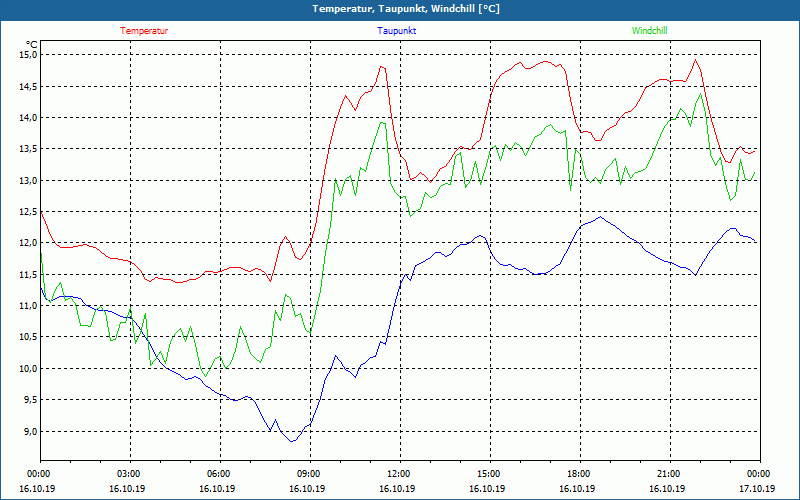The height and width of the screenshot is (500, 800).
Task: Click the 9,0 y-axis label
Action: [31, 431]
